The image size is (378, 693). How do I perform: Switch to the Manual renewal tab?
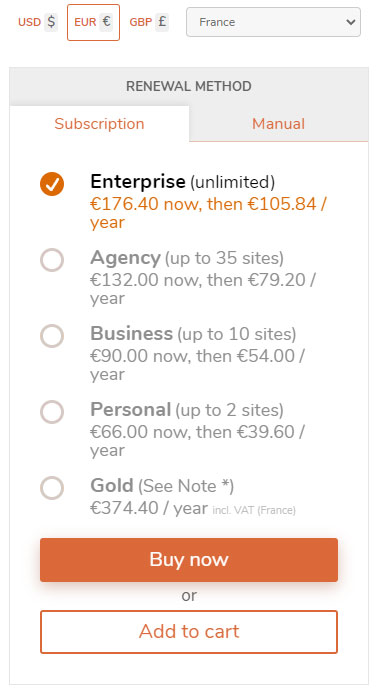[279, 124]
